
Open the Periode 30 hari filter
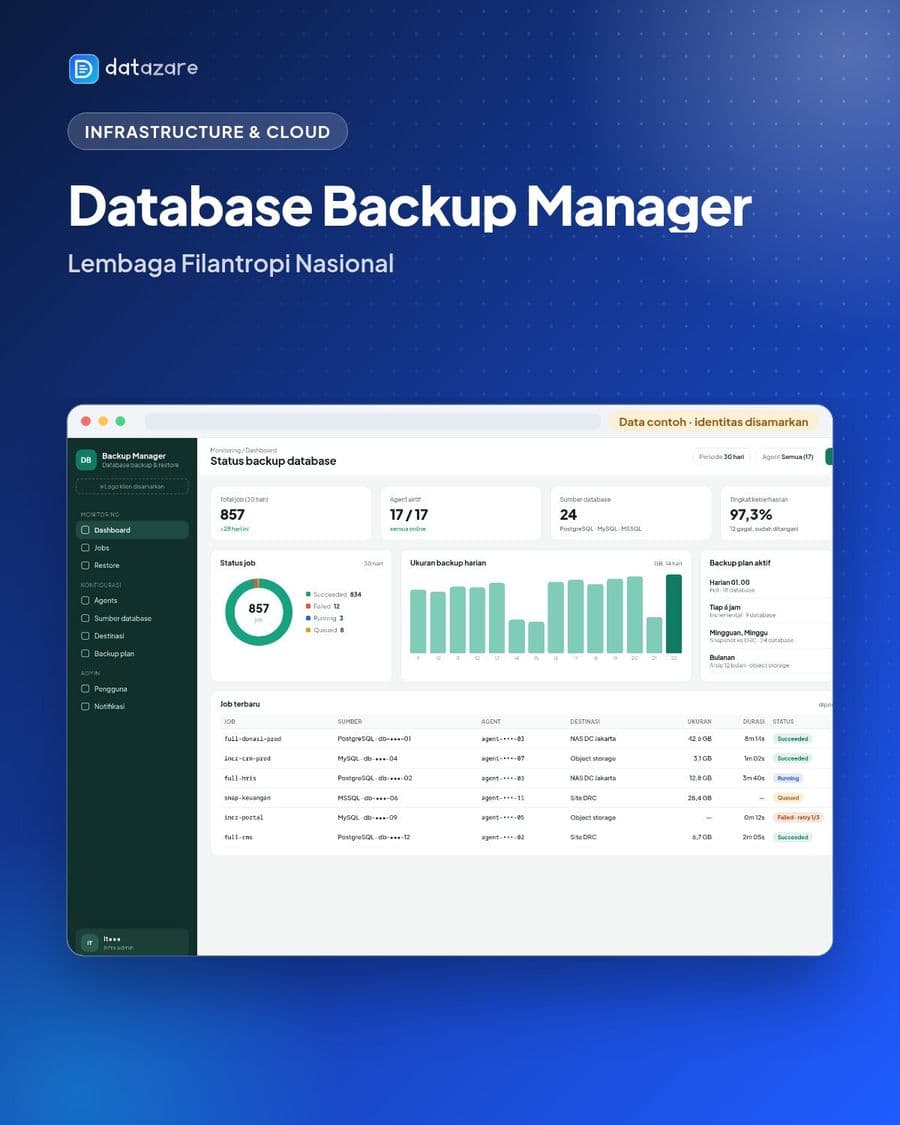722,456
